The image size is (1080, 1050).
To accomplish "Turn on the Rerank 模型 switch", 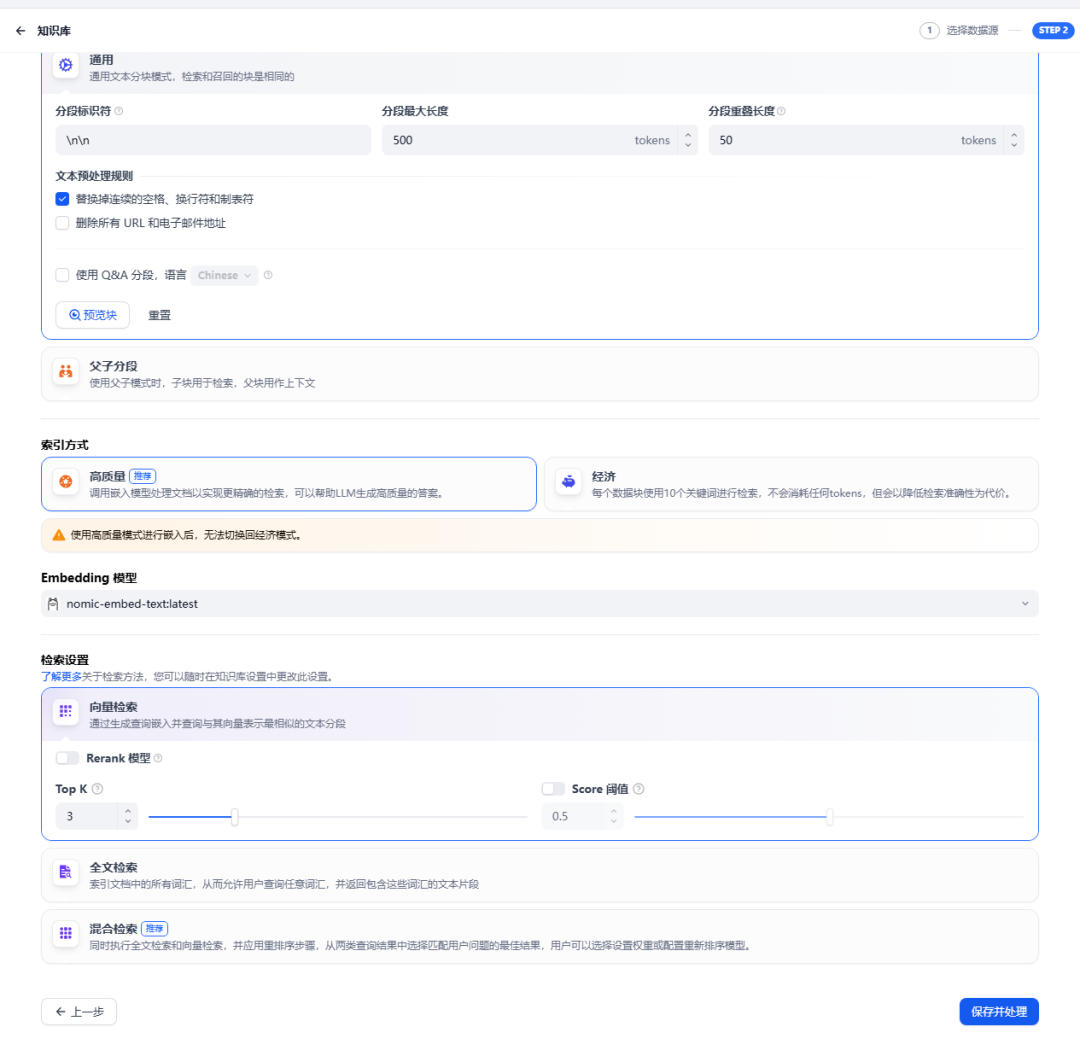I will coord(67,758).
